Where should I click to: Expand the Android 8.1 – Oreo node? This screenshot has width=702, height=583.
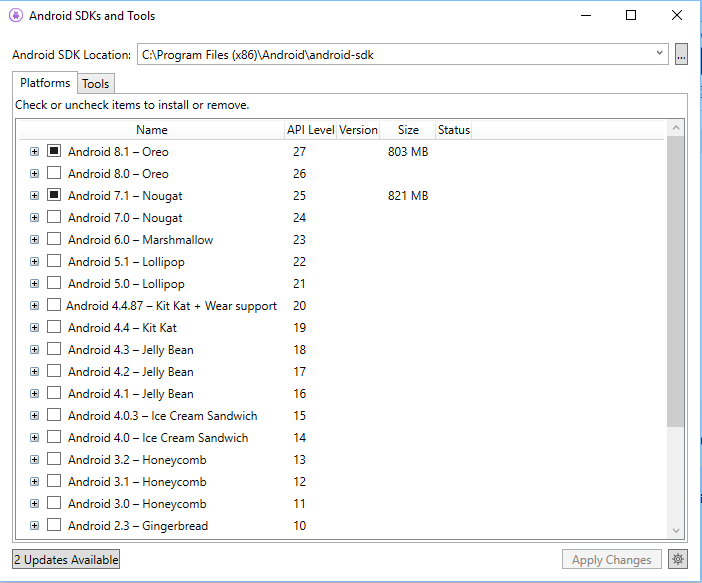pyautogui.click(x=34, y=151)
